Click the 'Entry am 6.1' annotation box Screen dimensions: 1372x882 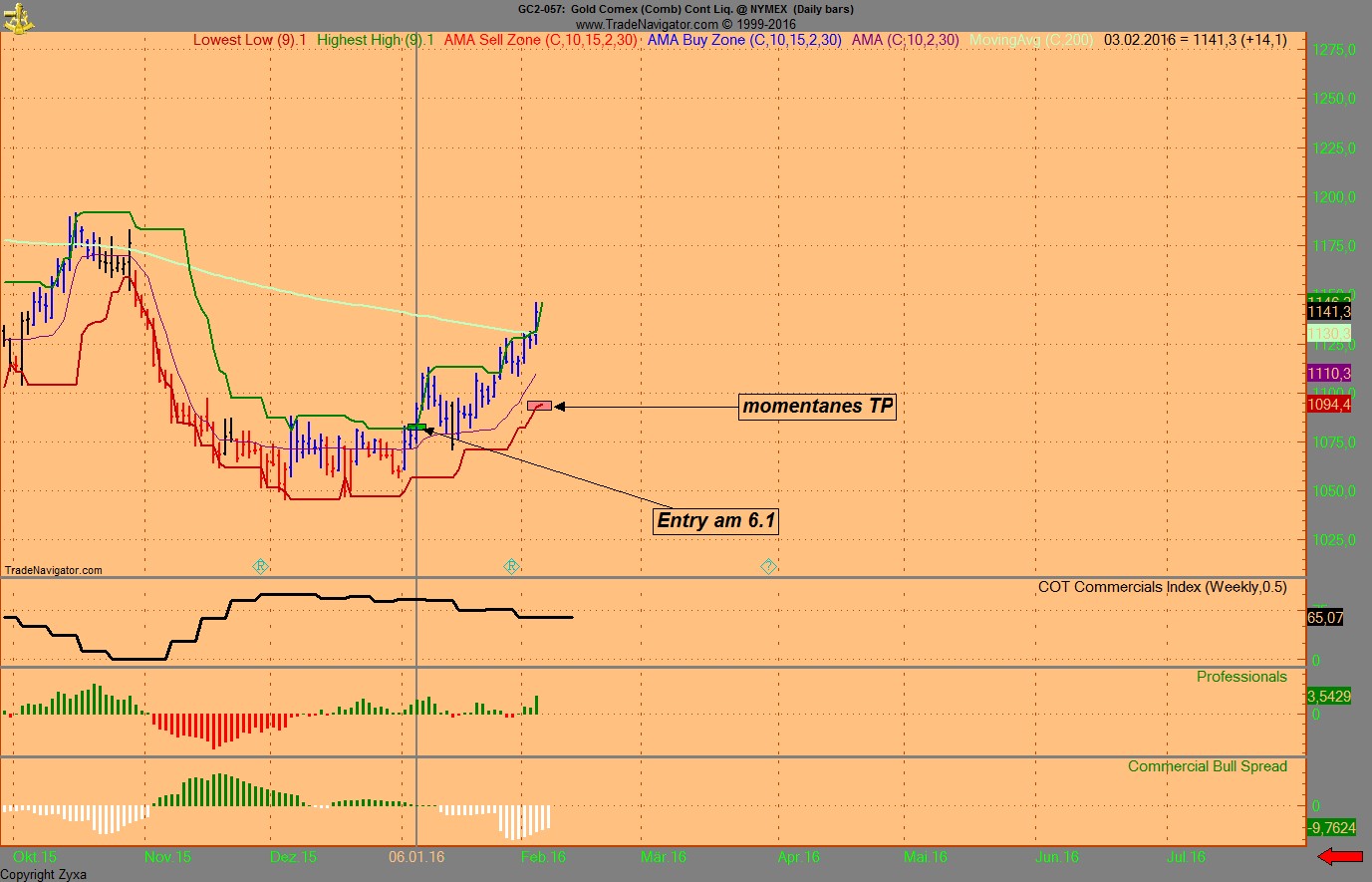click(714, 521)
